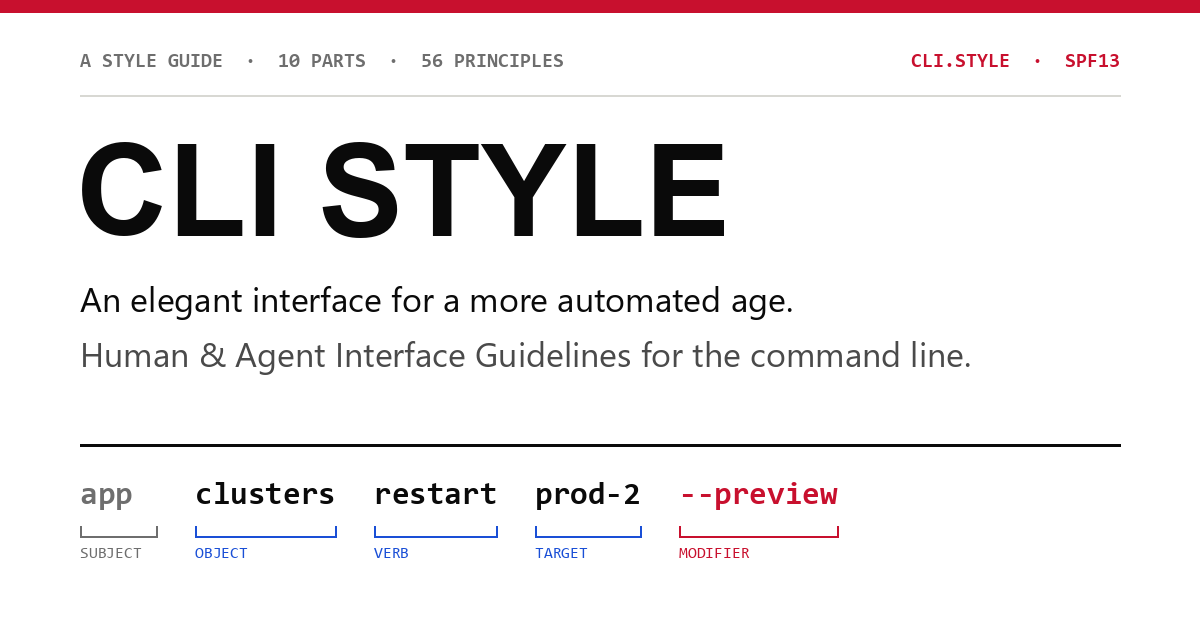The height and width of the screenshot is (630, 1200).
Task: Click the blue OBJECT label
Action: [221, 553]
